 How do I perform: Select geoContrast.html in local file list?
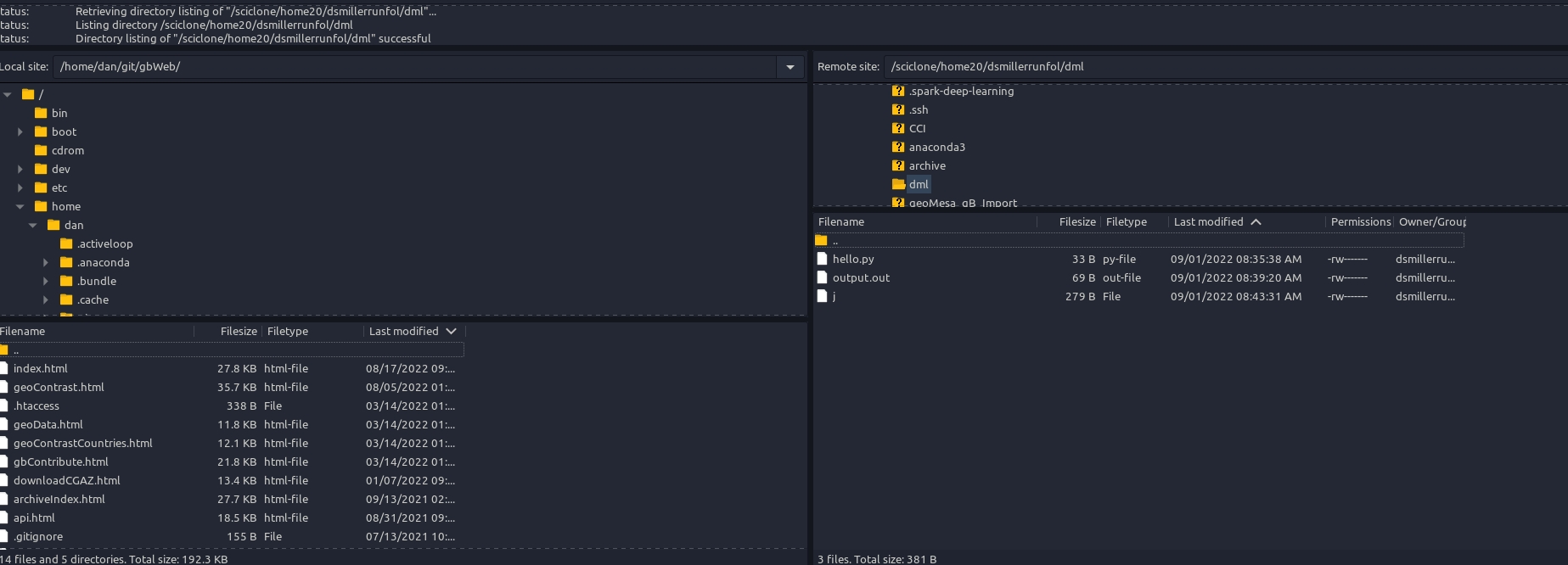(x=59, y=387)
